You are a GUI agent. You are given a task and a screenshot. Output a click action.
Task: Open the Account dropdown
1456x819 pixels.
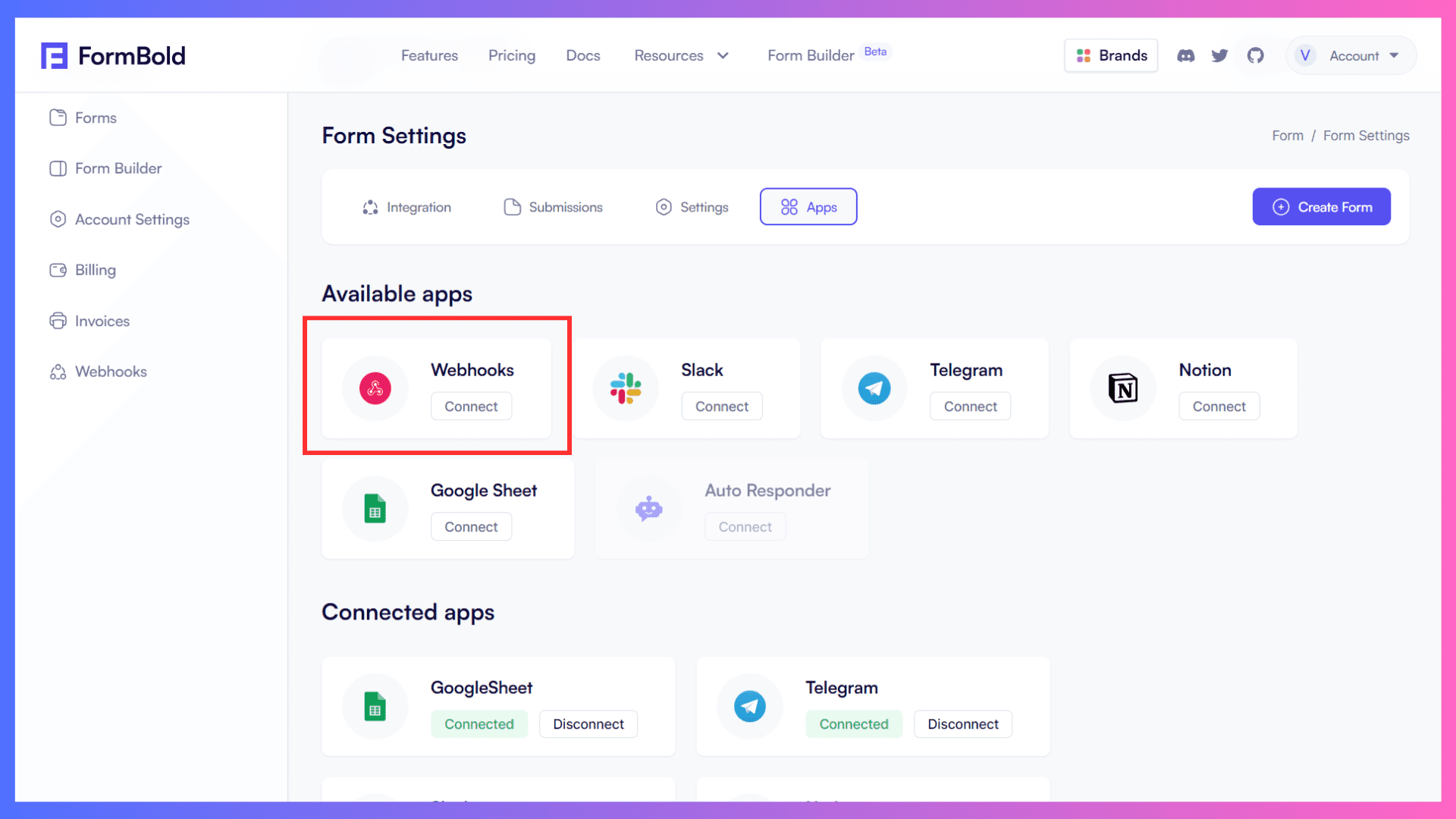click(1352, 55)
